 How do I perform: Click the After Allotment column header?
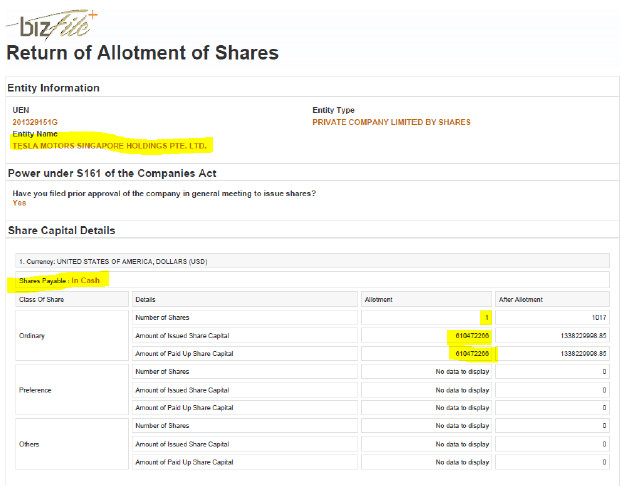pyautogui.click(x=552, y=299)
